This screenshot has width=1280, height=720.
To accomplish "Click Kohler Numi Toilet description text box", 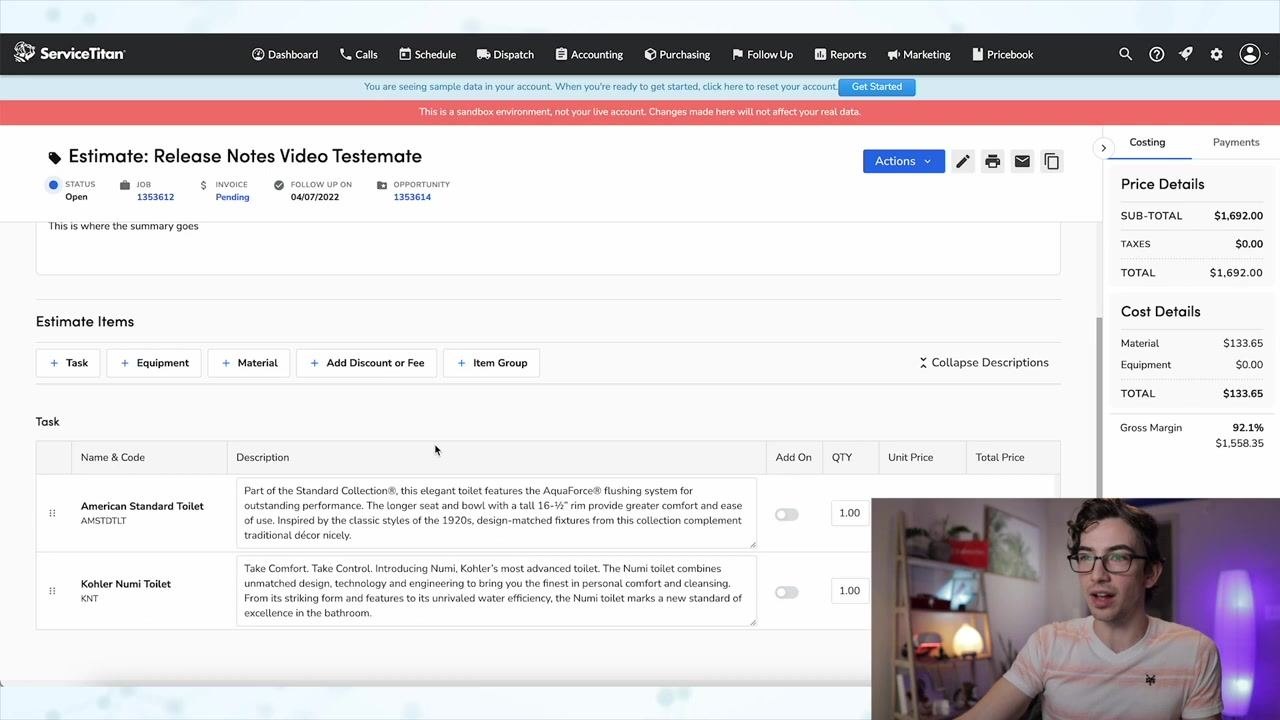I will pyautogui.click(x=496, y=591).
